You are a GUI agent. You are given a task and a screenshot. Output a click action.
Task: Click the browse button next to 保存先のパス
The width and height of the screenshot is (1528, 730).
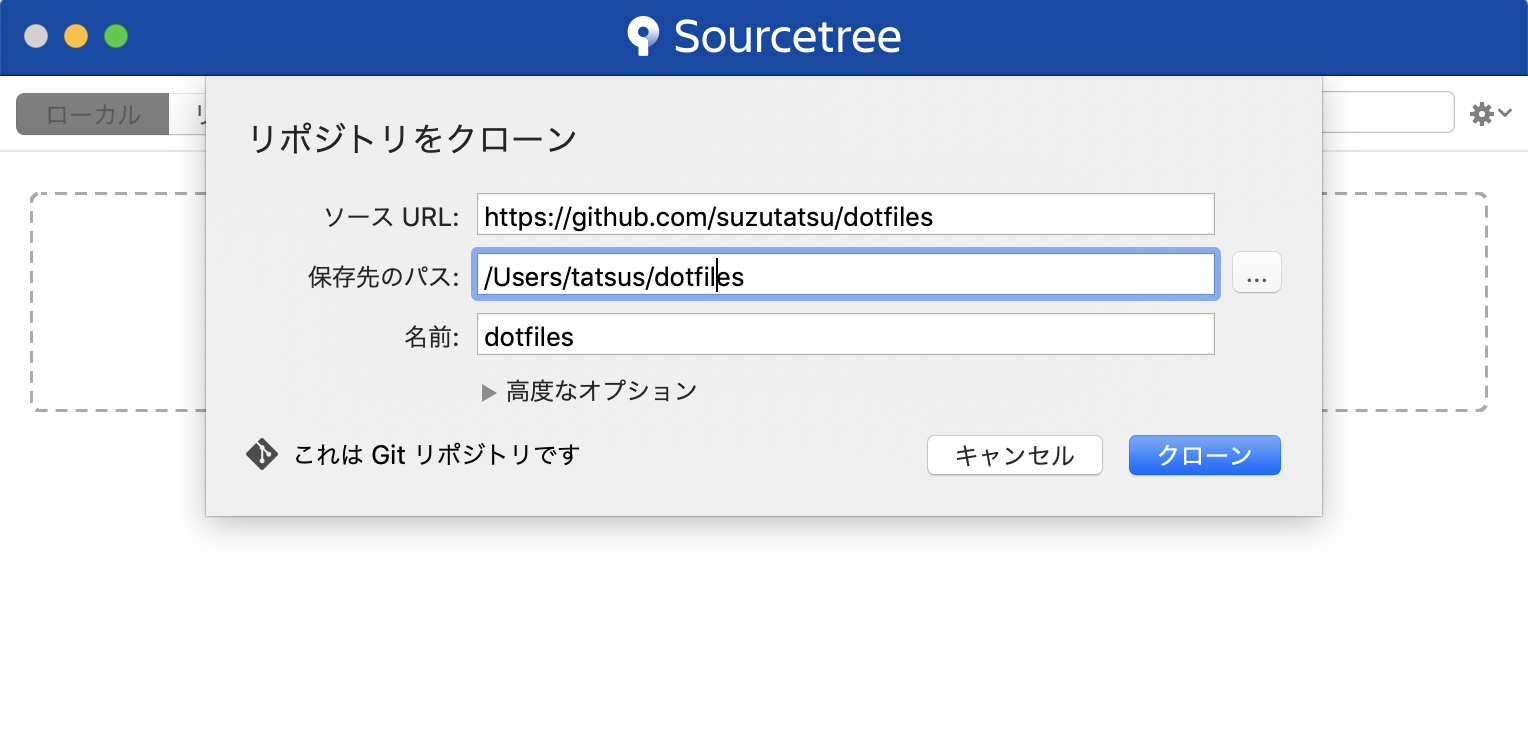click(1256, 272)
